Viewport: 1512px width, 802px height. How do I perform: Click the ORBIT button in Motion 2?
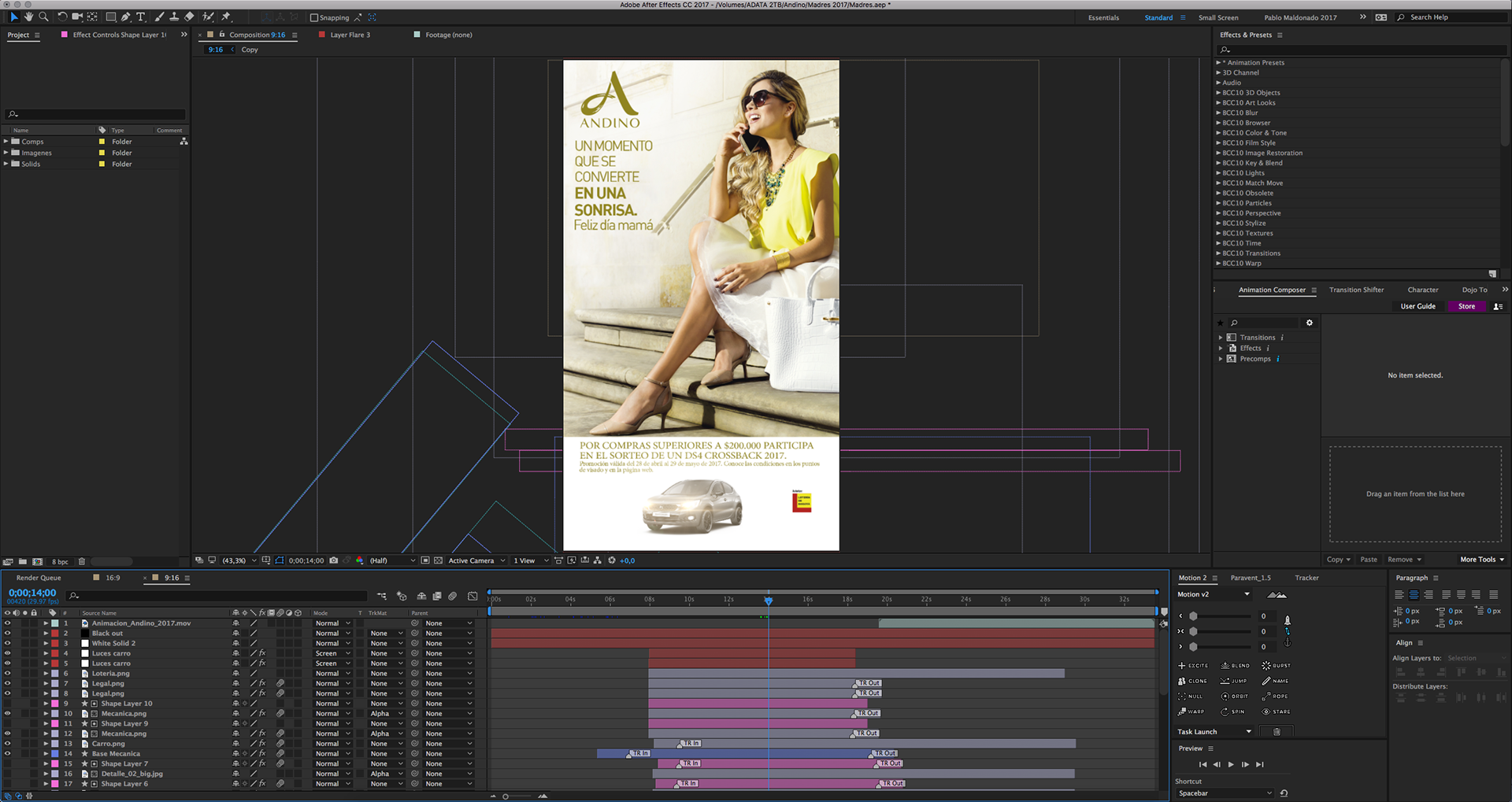click(x=1235, y=697)
